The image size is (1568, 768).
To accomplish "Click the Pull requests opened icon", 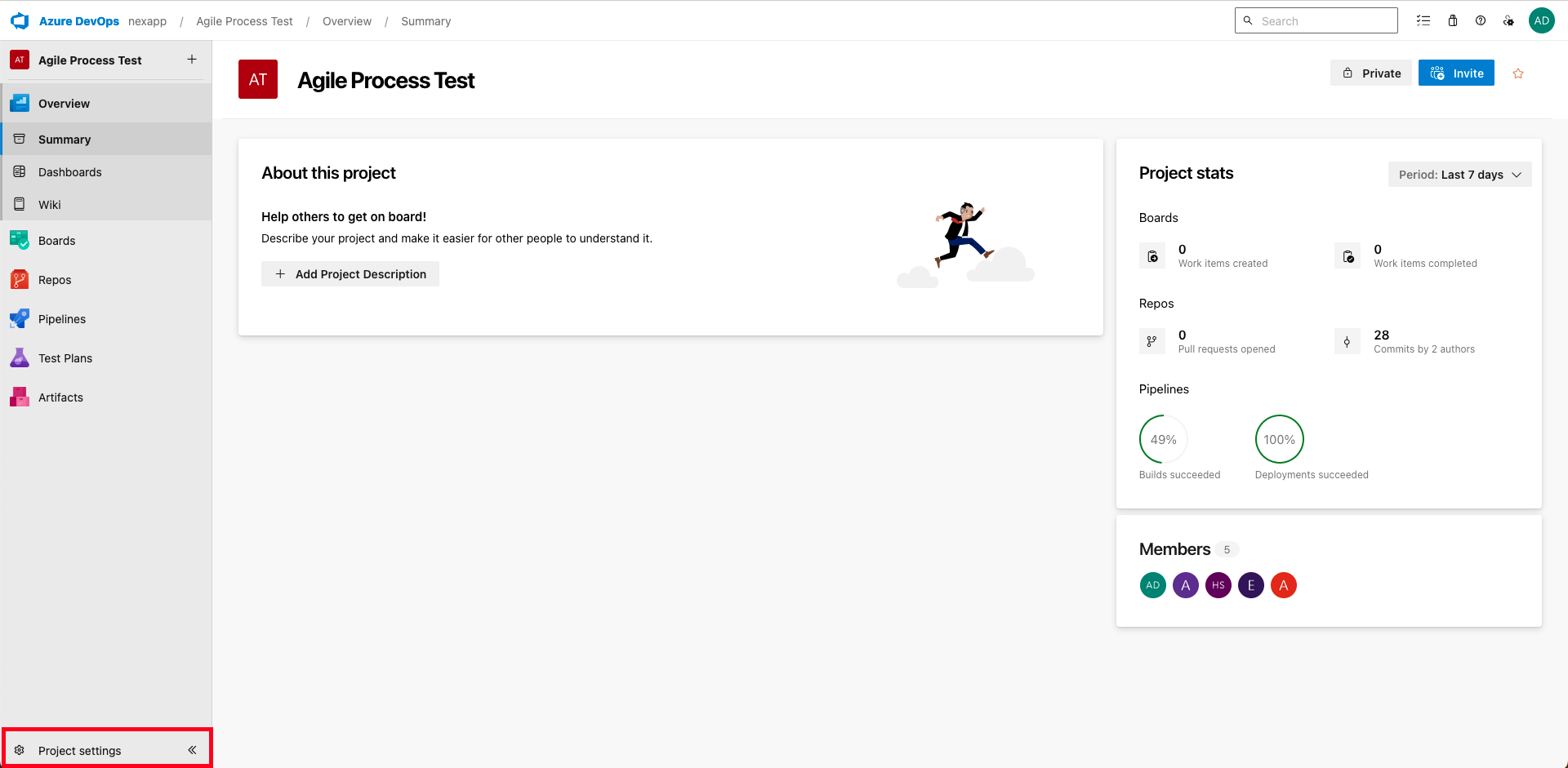I will [1152, 342].
